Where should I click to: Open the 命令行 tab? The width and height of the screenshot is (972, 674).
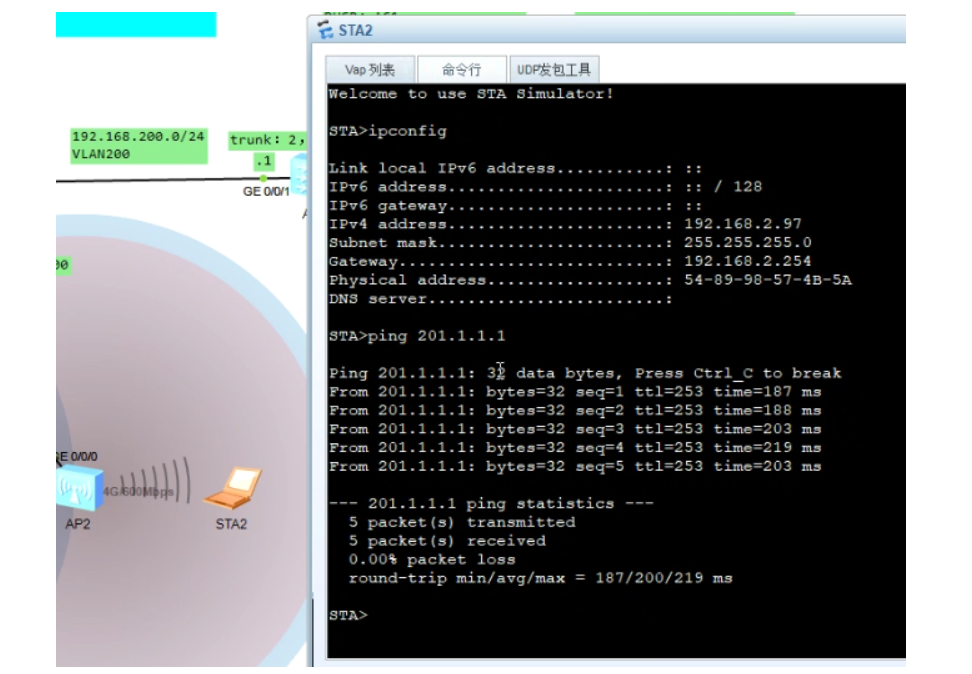(x=461, y=69)
